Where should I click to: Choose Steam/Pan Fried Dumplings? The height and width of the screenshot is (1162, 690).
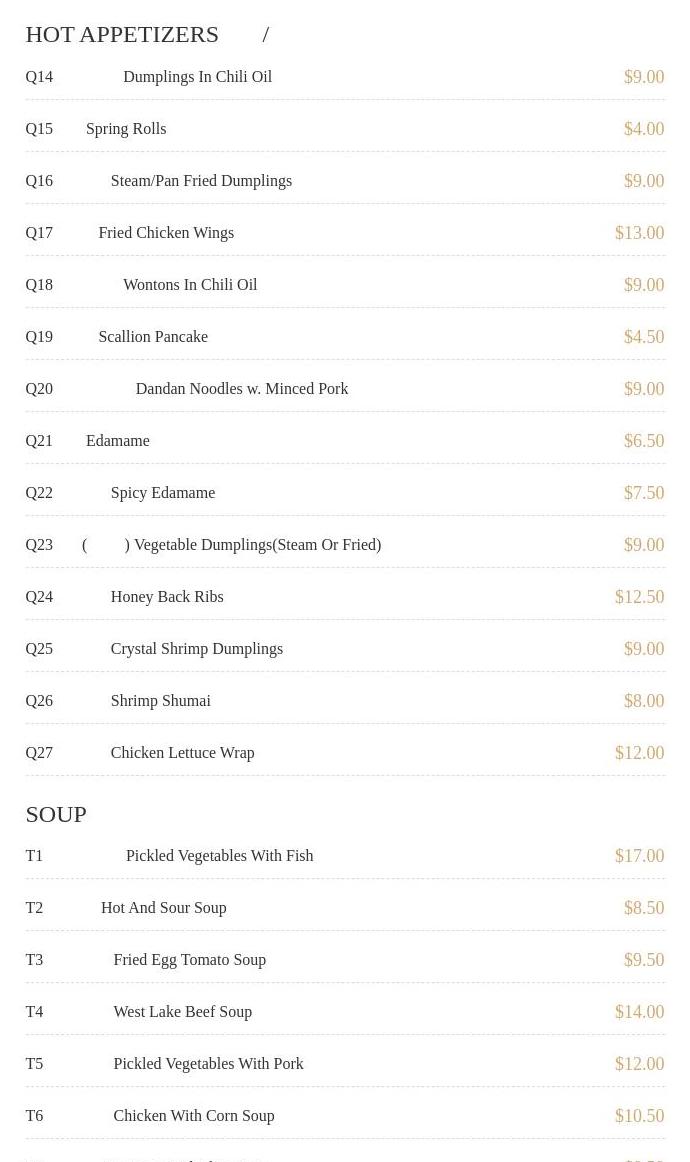pos(201,181)
